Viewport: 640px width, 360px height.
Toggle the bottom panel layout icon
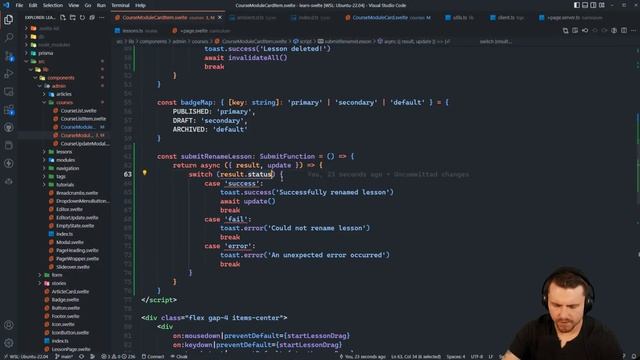coord(585,5)
